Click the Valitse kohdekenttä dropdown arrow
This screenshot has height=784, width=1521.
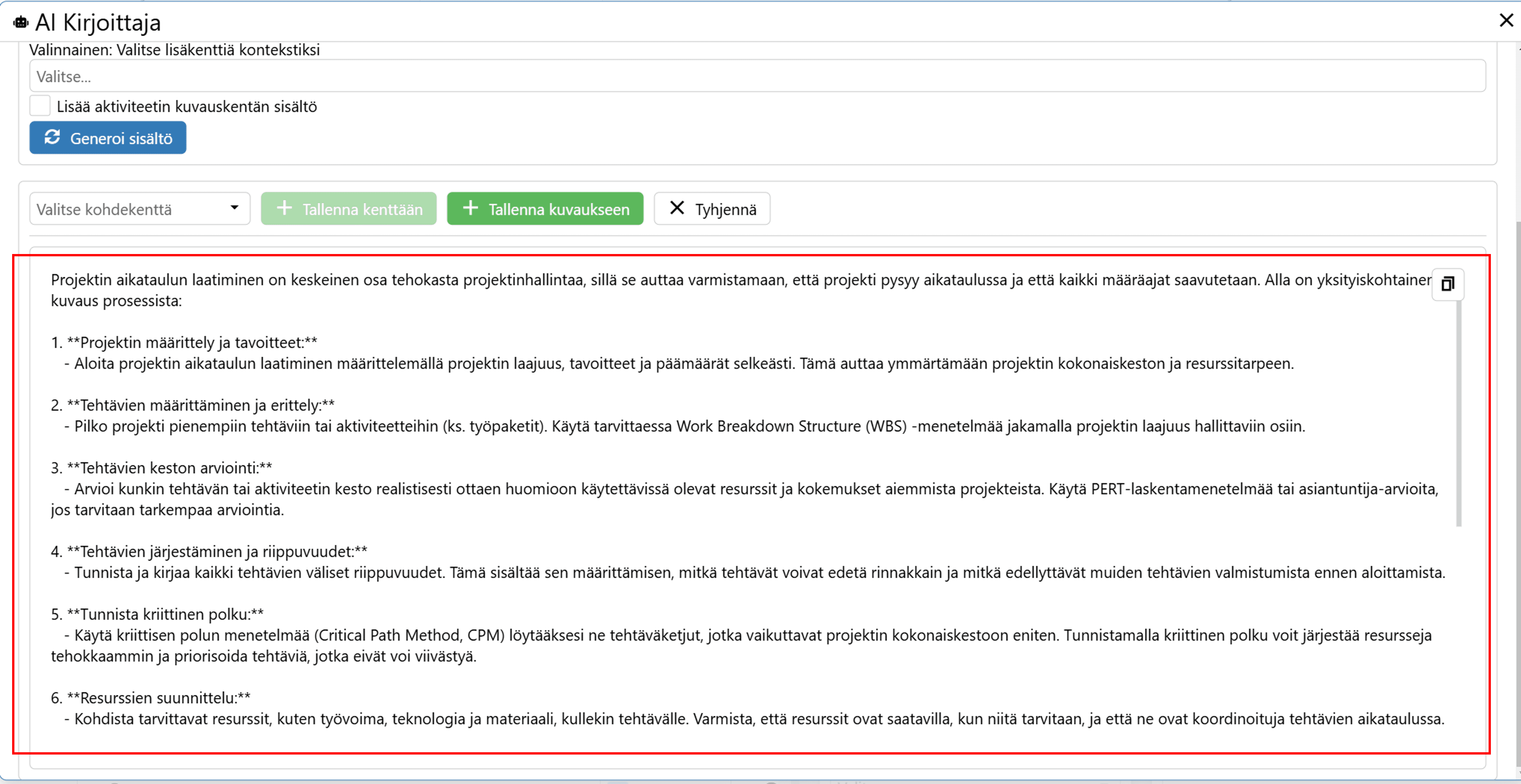coord(235,208)
